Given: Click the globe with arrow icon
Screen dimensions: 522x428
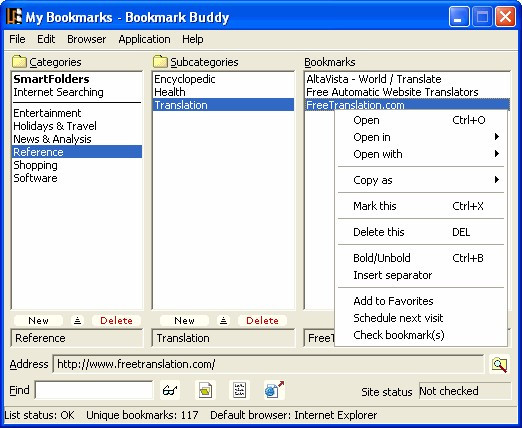Looking at the screenshot, I should (274, 390).
